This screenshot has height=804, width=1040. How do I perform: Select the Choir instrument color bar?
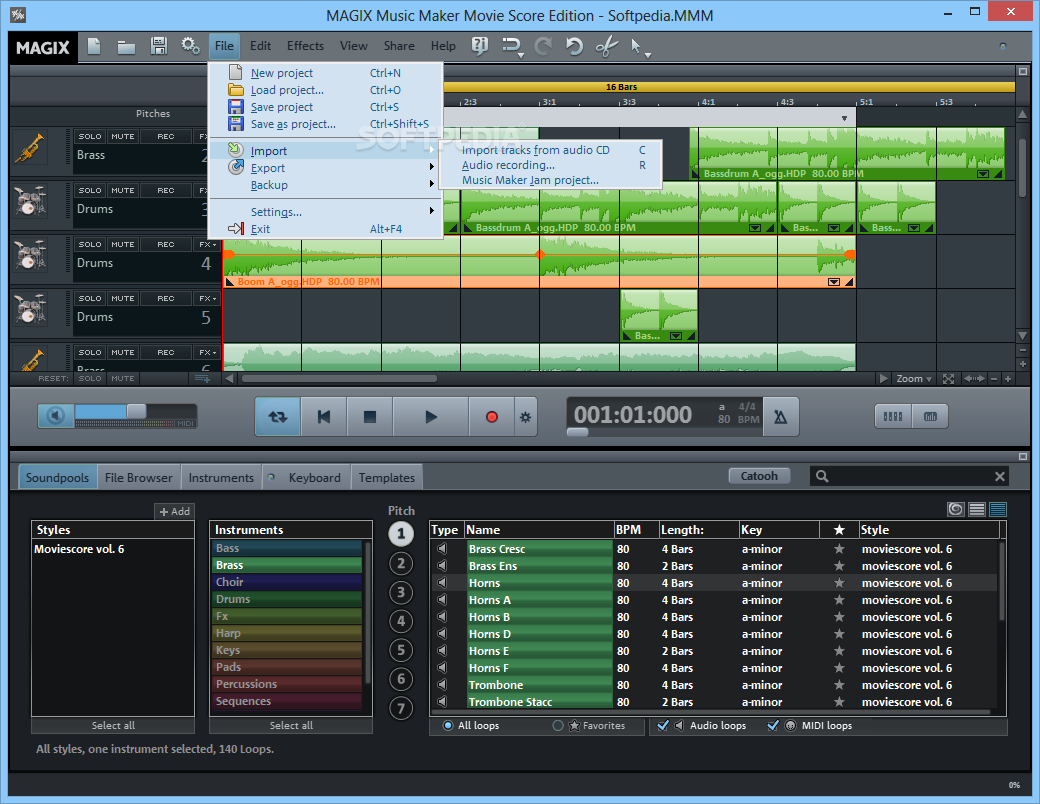pyautogui.click(x=287, y=582)
